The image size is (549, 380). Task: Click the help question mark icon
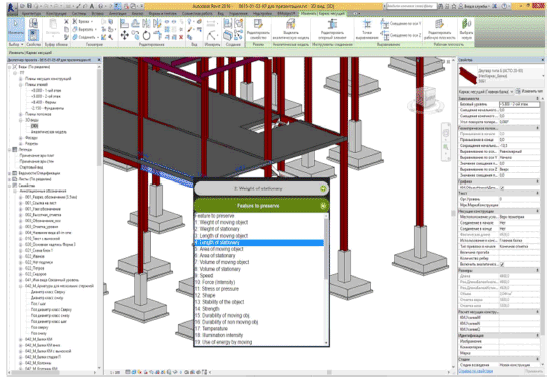pyautogui.click(x=505, y=6)
